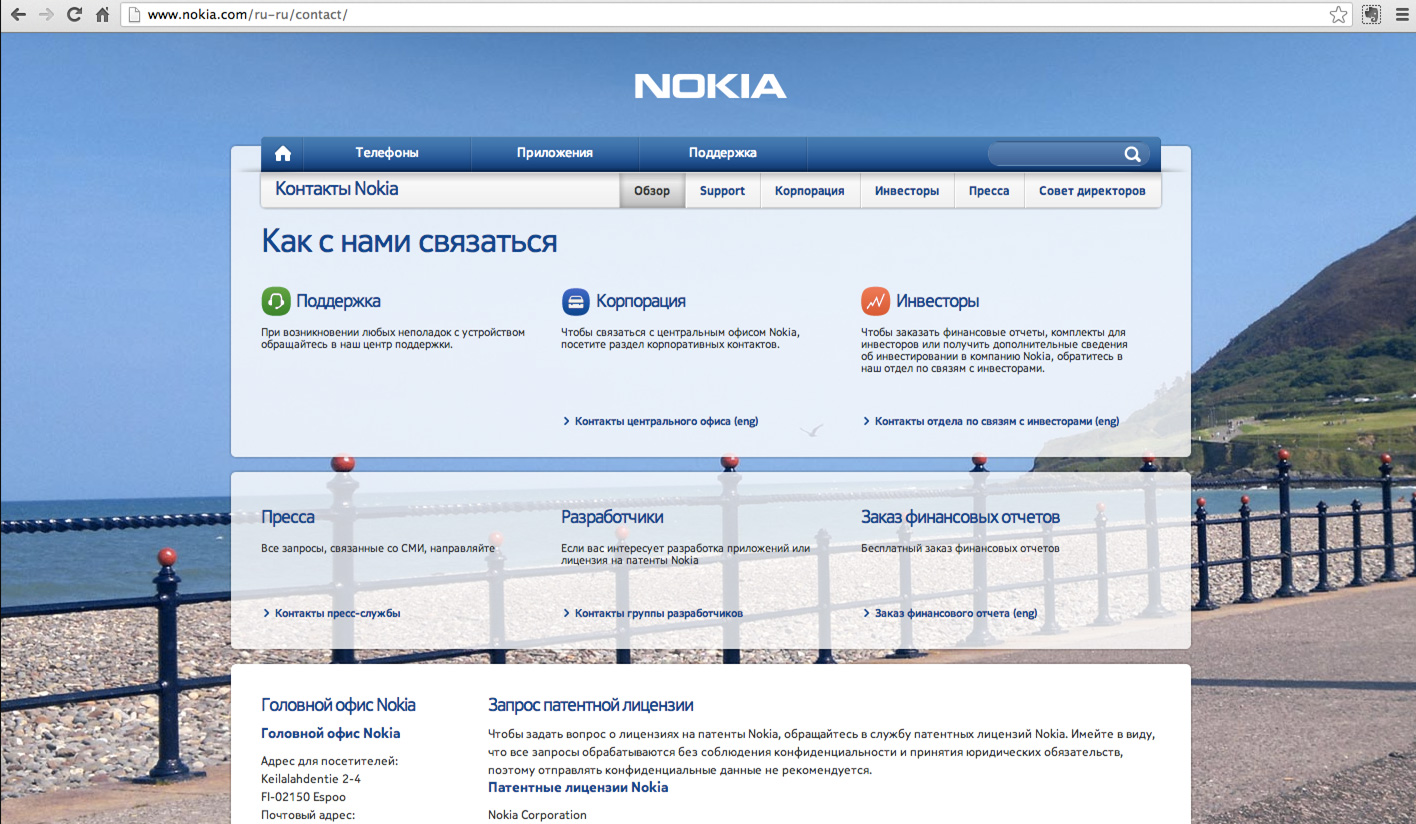Click the first extension icon beside the star
The height and width of the screenshot is (824, 1416).
[x=1371, y=15]
